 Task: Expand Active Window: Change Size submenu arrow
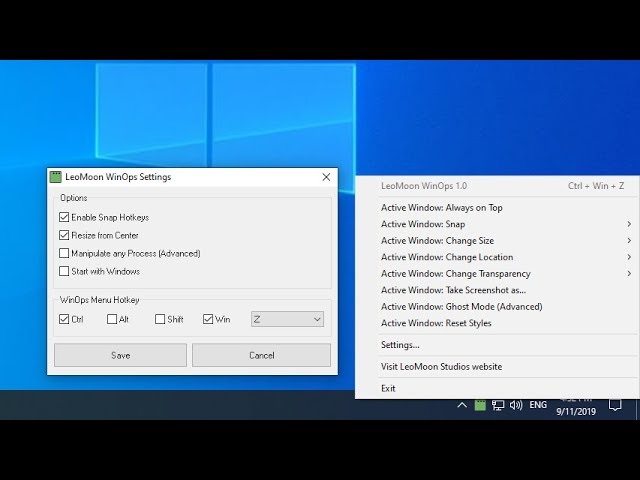tap(629, 240)
